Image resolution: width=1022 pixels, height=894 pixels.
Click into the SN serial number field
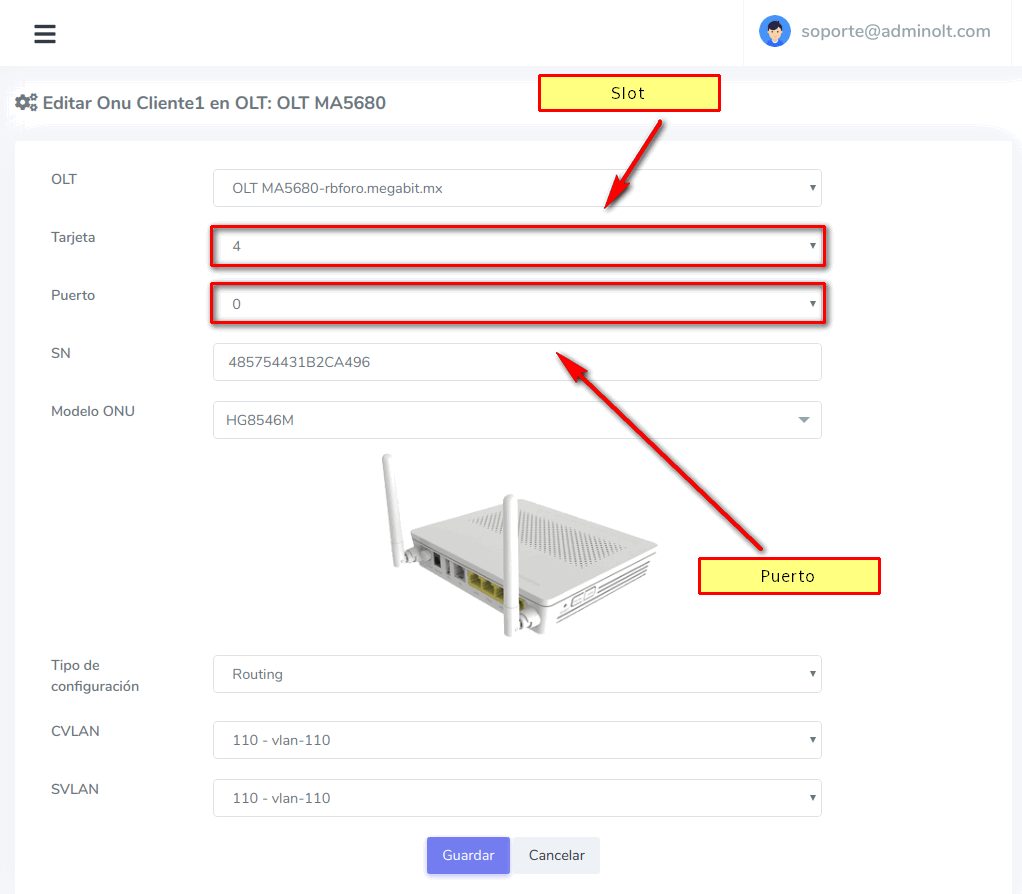[x=516, y=362]
